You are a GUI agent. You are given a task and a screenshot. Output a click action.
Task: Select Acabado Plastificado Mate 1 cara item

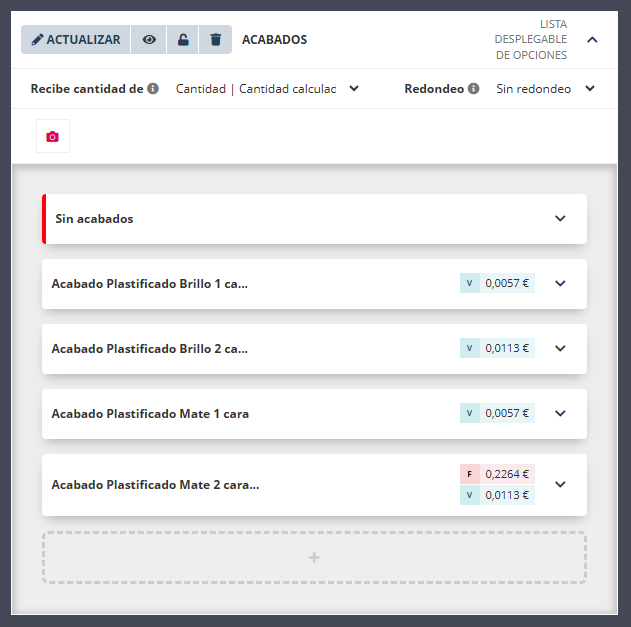[150, 413]
